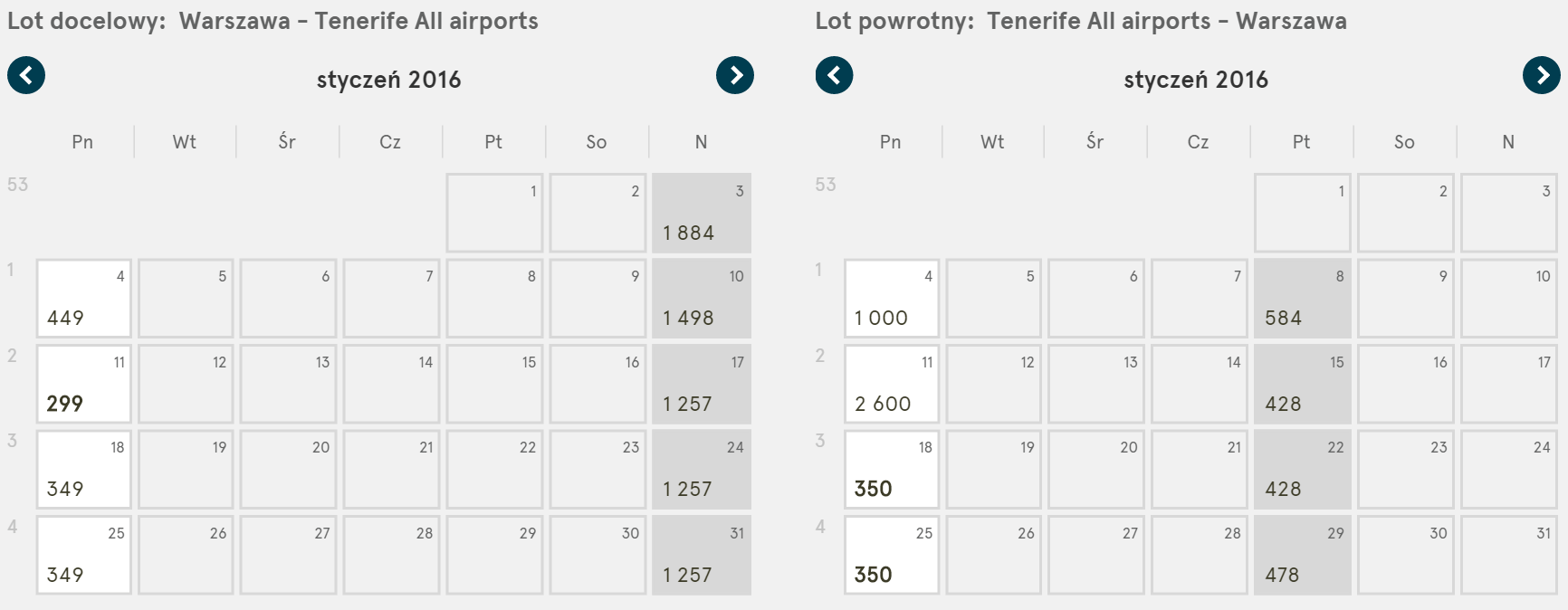Go to next month in outbound calendar

pos(734,75)
